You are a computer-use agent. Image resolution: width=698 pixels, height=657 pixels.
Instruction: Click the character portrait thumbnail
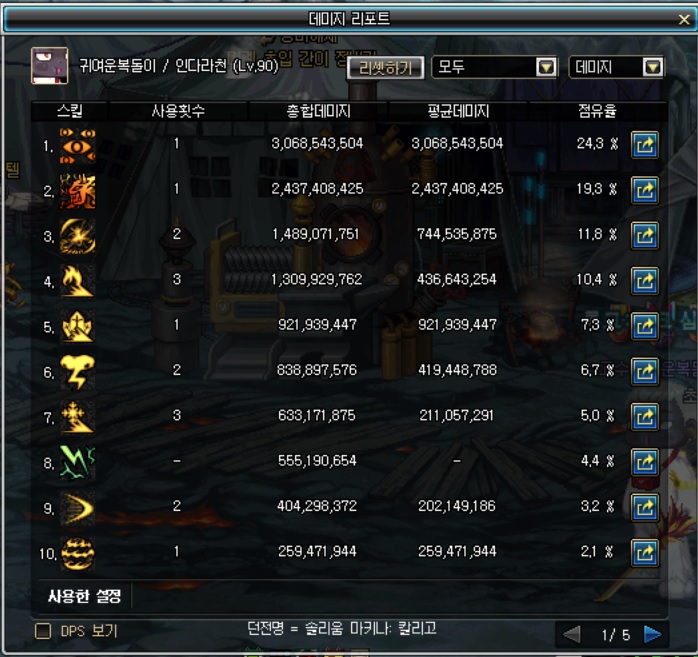tap(49, 66)
